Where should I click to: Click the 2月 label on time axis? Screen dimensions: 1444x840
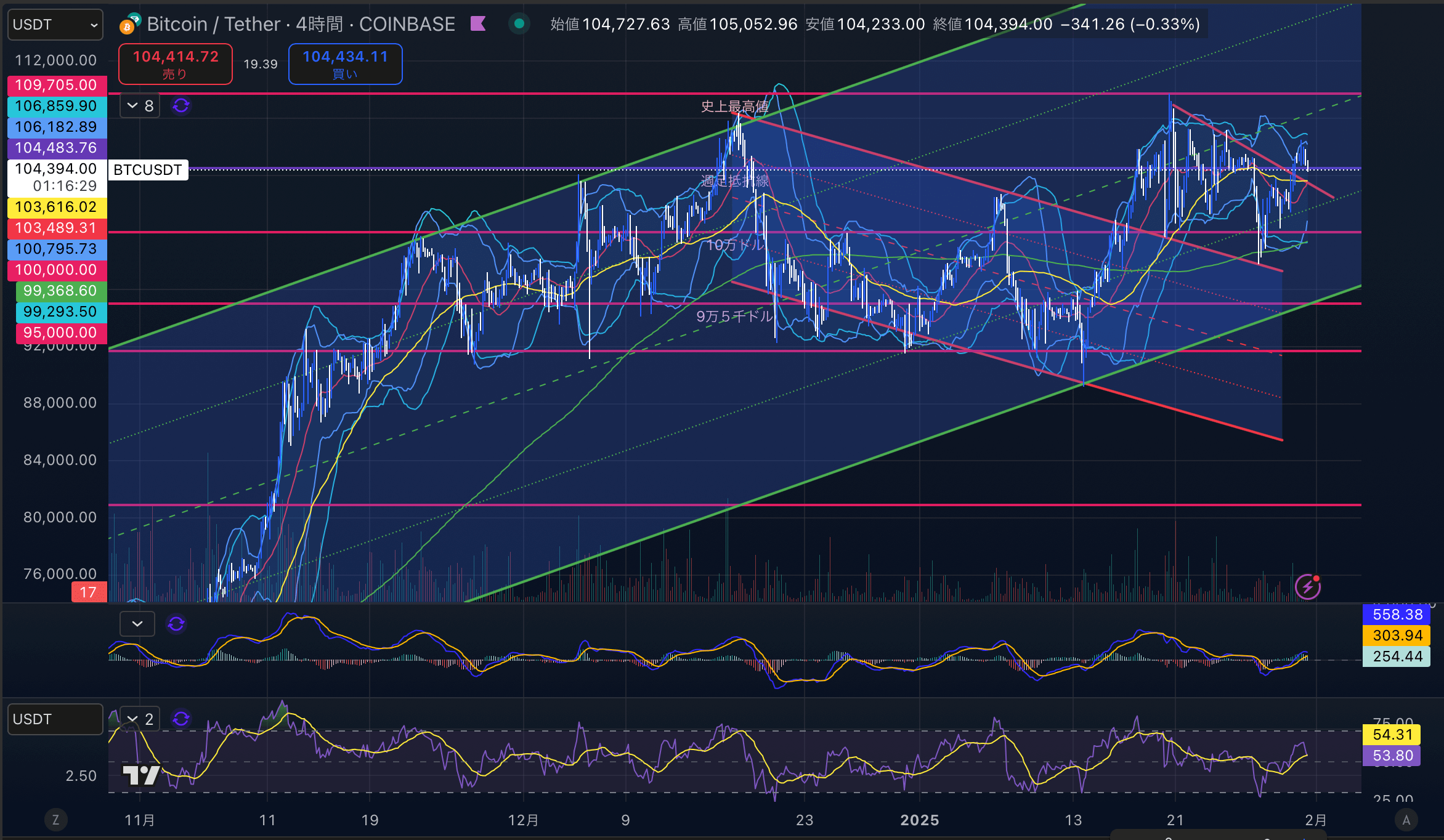pyautogui.click(x=1316, y=820)
